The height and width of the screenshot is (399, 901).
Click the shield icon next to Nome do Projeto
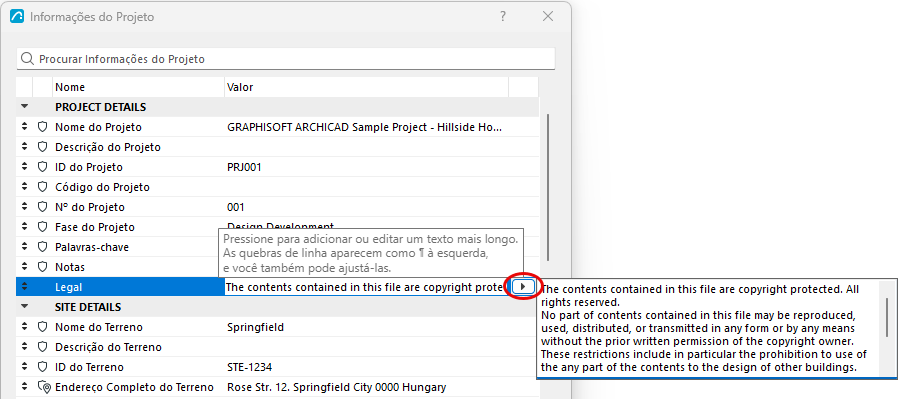42,127
